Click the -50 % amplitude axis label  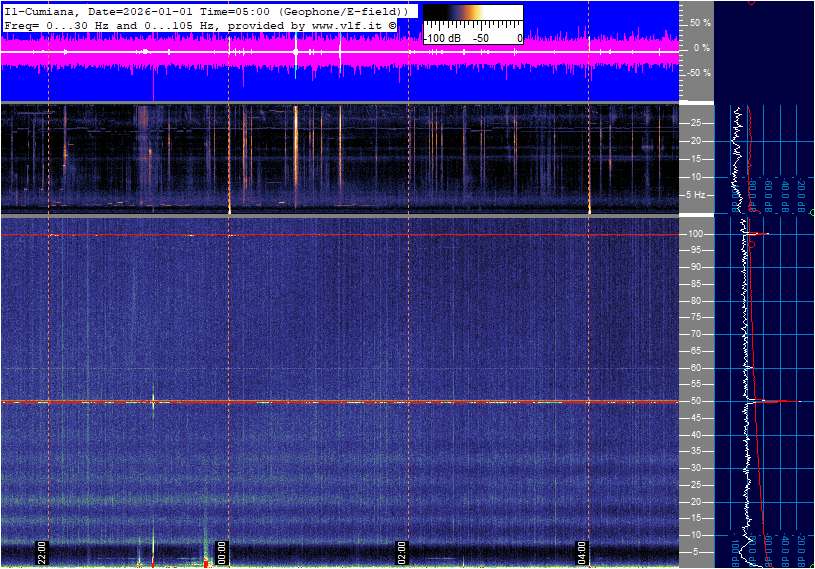point(698,73)
